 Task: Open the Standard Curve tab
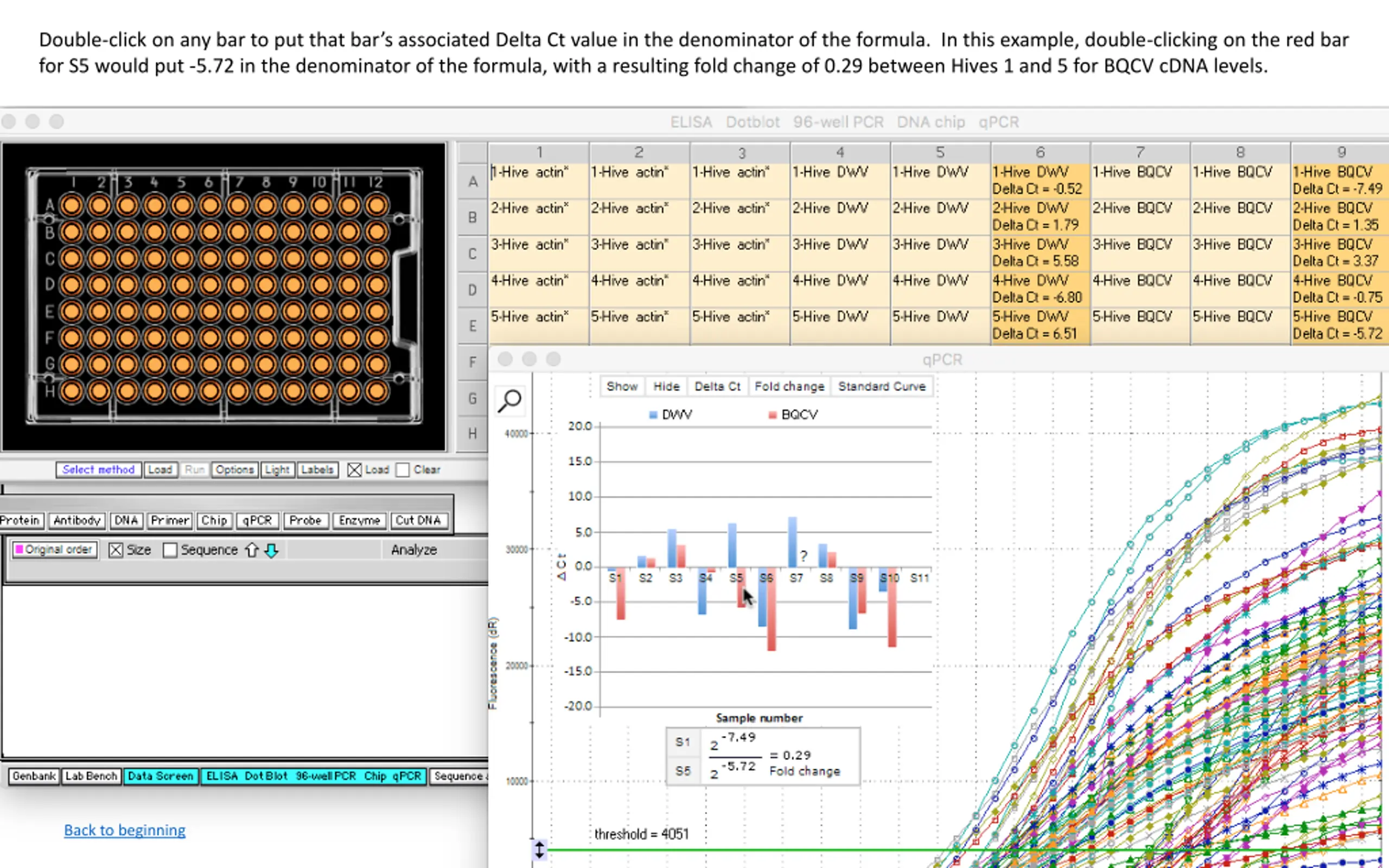point(881,386)
